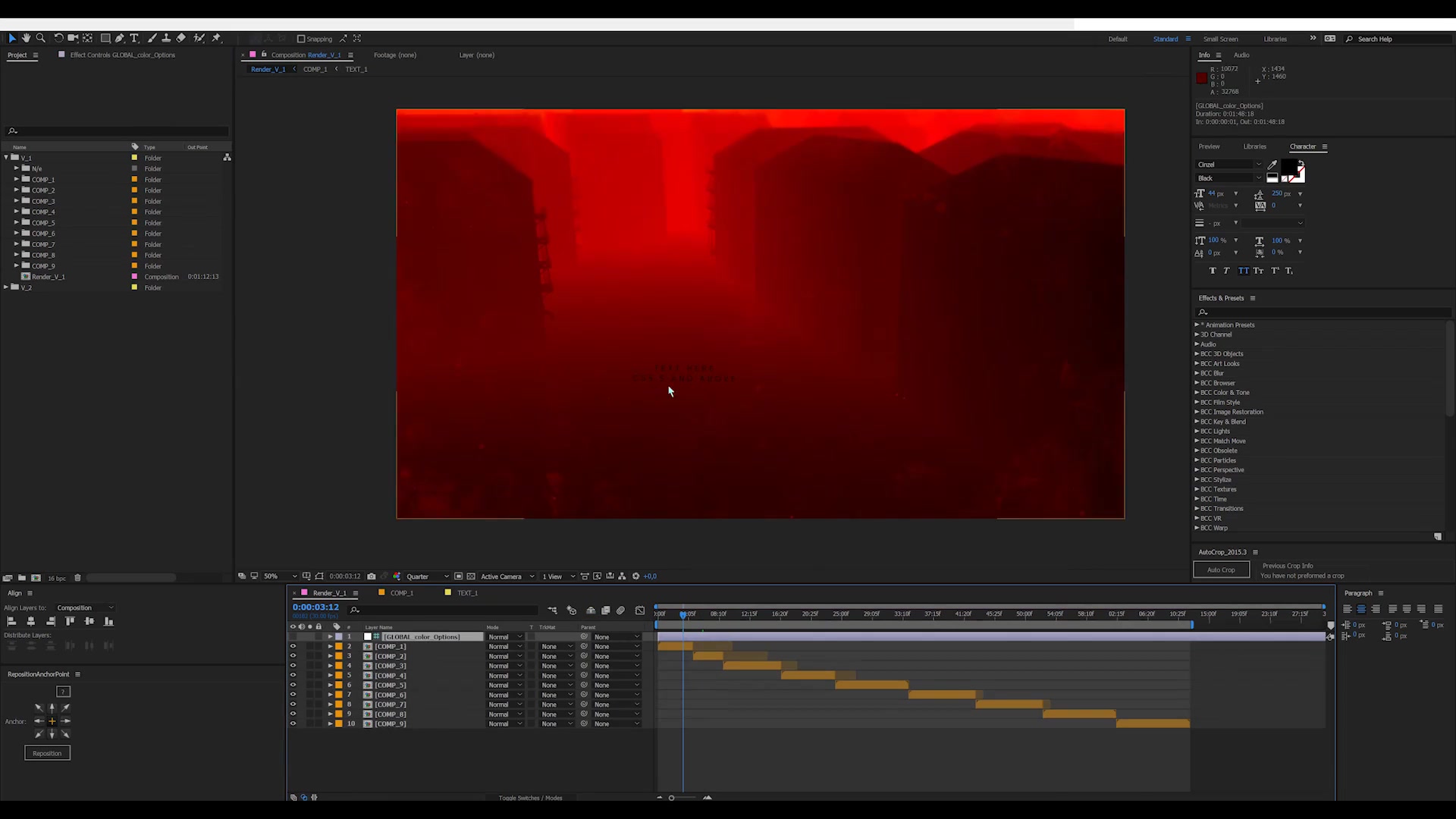Click the Motion Blur enable icon in timeline

(620, 610)
